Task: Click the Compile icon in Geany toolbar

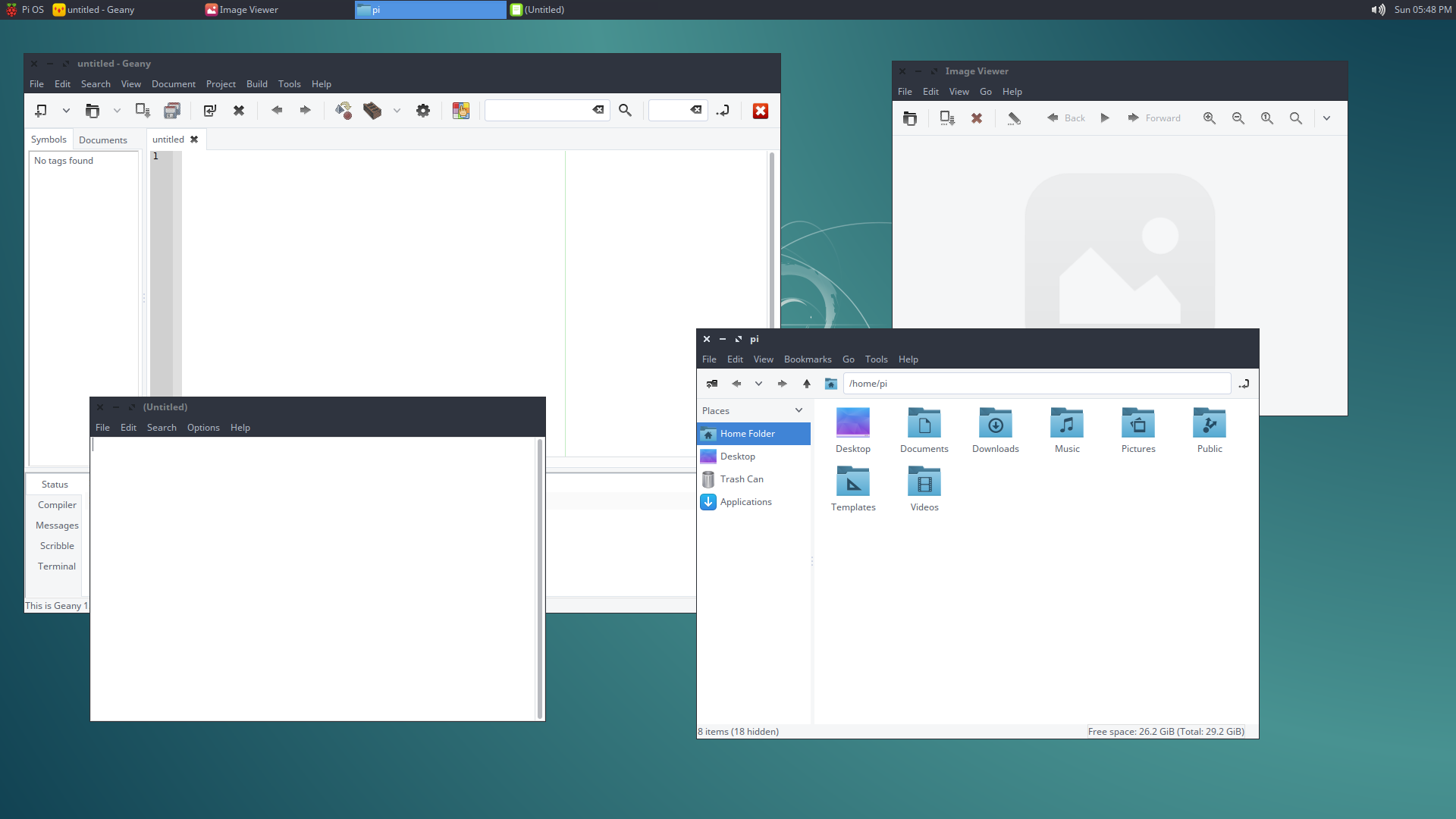Action: click(344, 111)
